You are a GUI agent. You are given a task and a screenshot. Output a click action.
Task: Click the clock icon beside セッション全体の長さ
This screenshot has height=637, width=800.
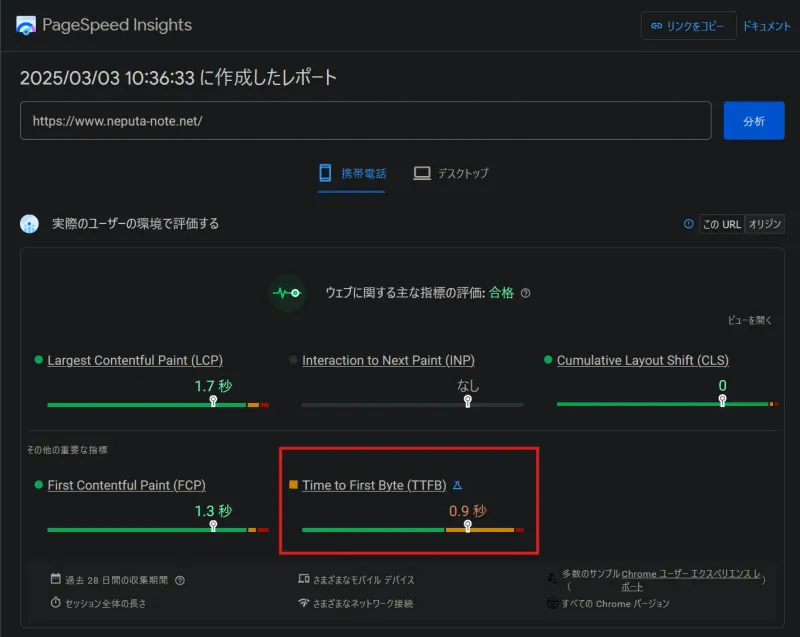pyautogui.click(x=57, y=601)
